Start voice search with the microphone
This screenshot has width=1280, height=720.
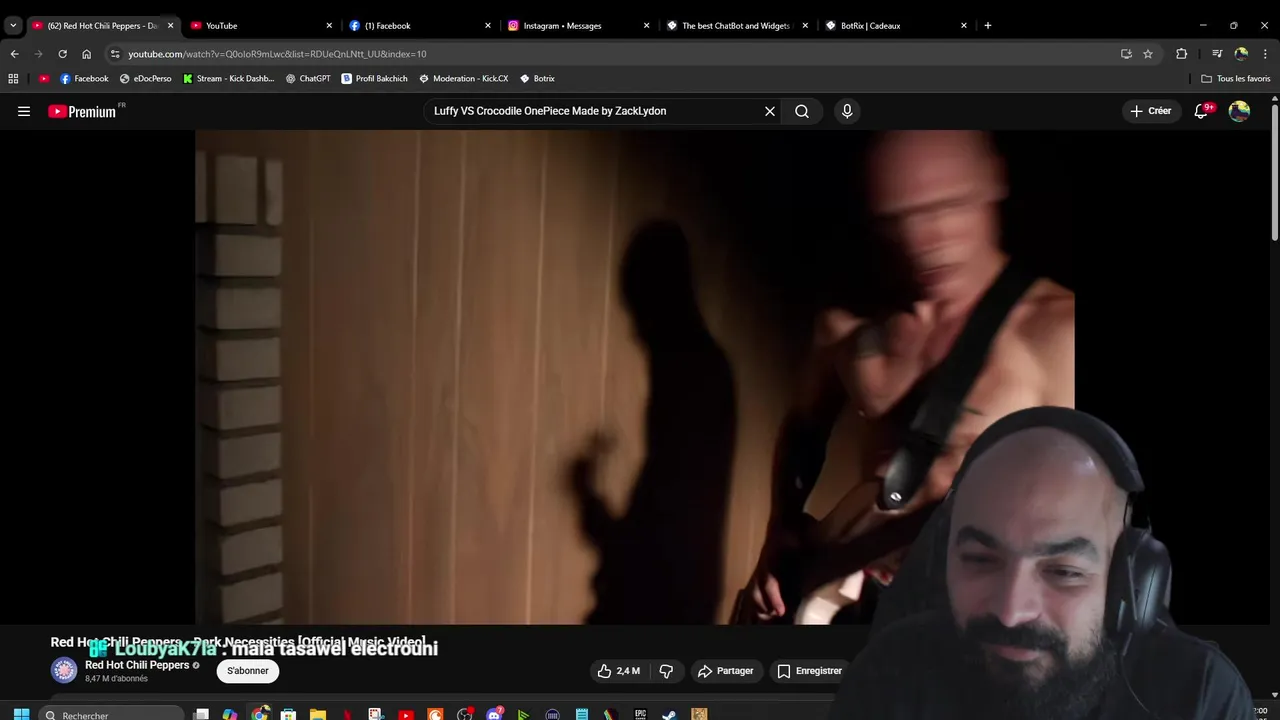pos(847,111)
